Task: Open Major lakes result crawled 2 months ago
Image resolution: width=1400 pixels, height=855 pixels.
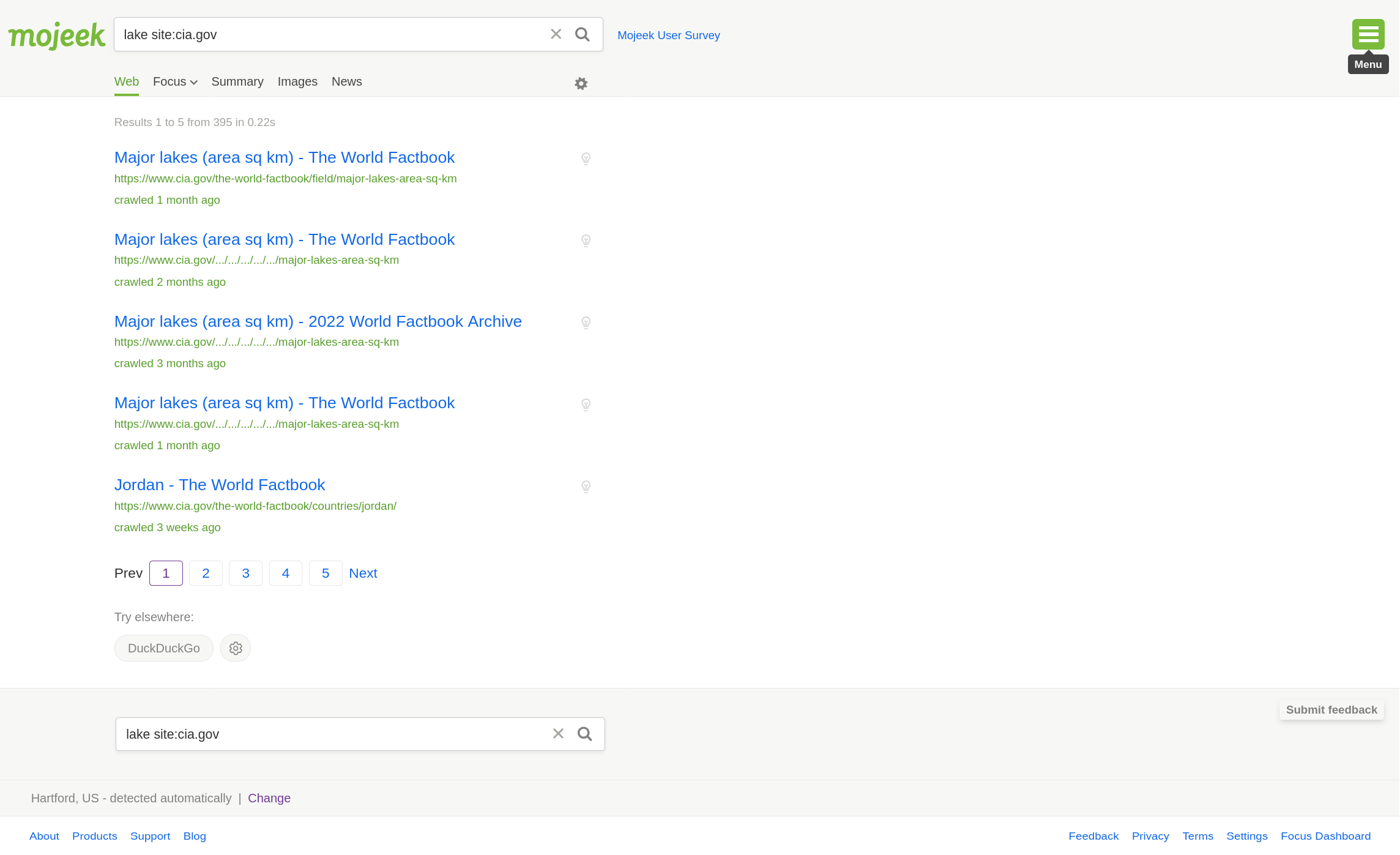Action: pos(285,239)
